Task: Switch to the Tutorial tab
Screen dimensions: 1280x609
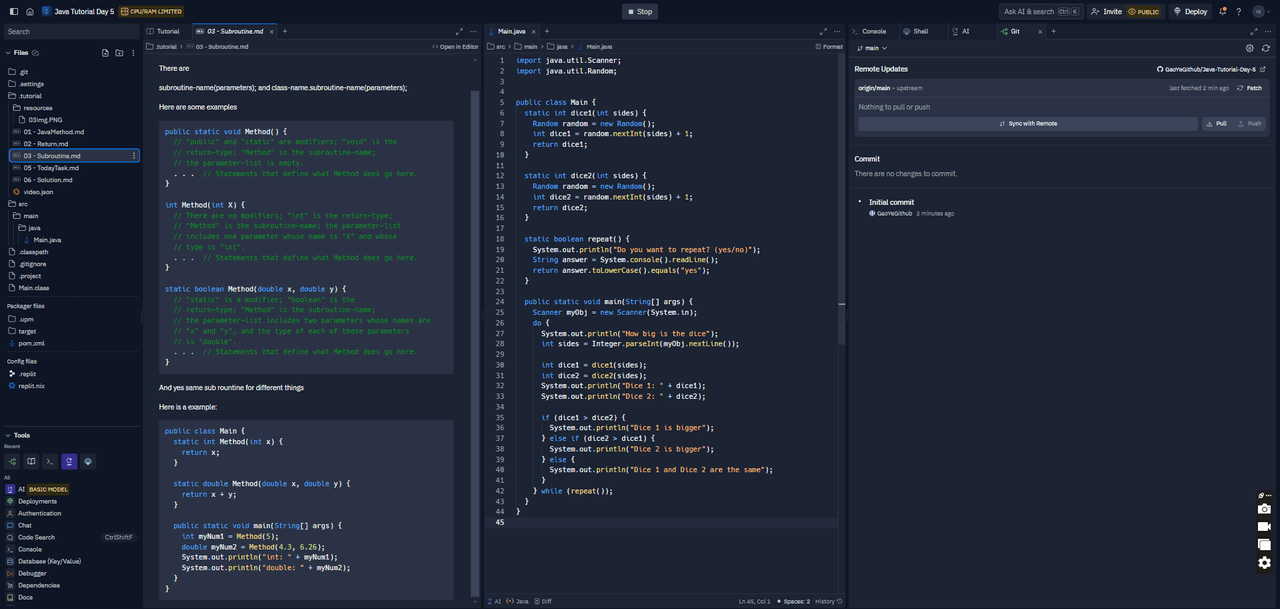Action: [163, 31]
